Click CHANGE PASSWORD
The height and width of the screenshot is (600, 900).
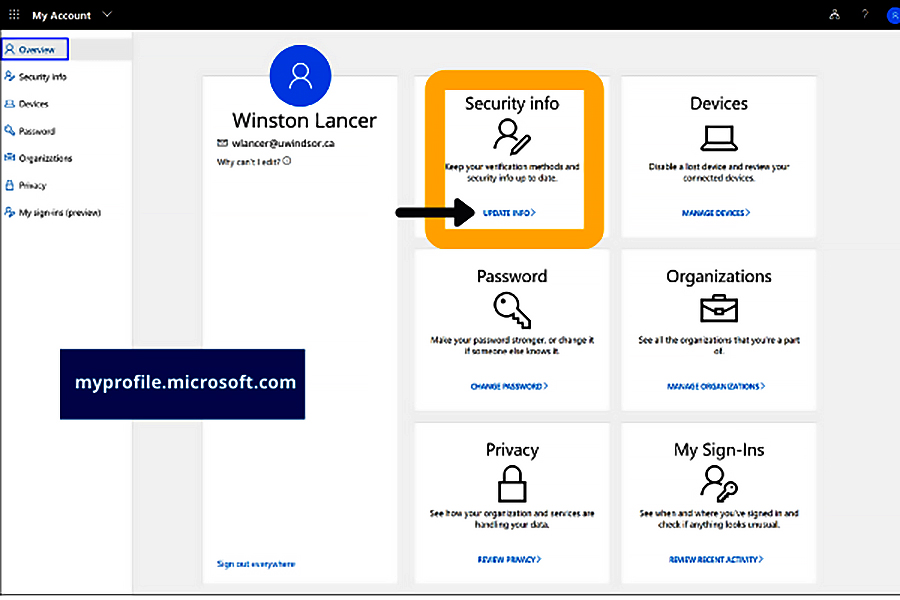pyautogui.click(x=511, y=386)
